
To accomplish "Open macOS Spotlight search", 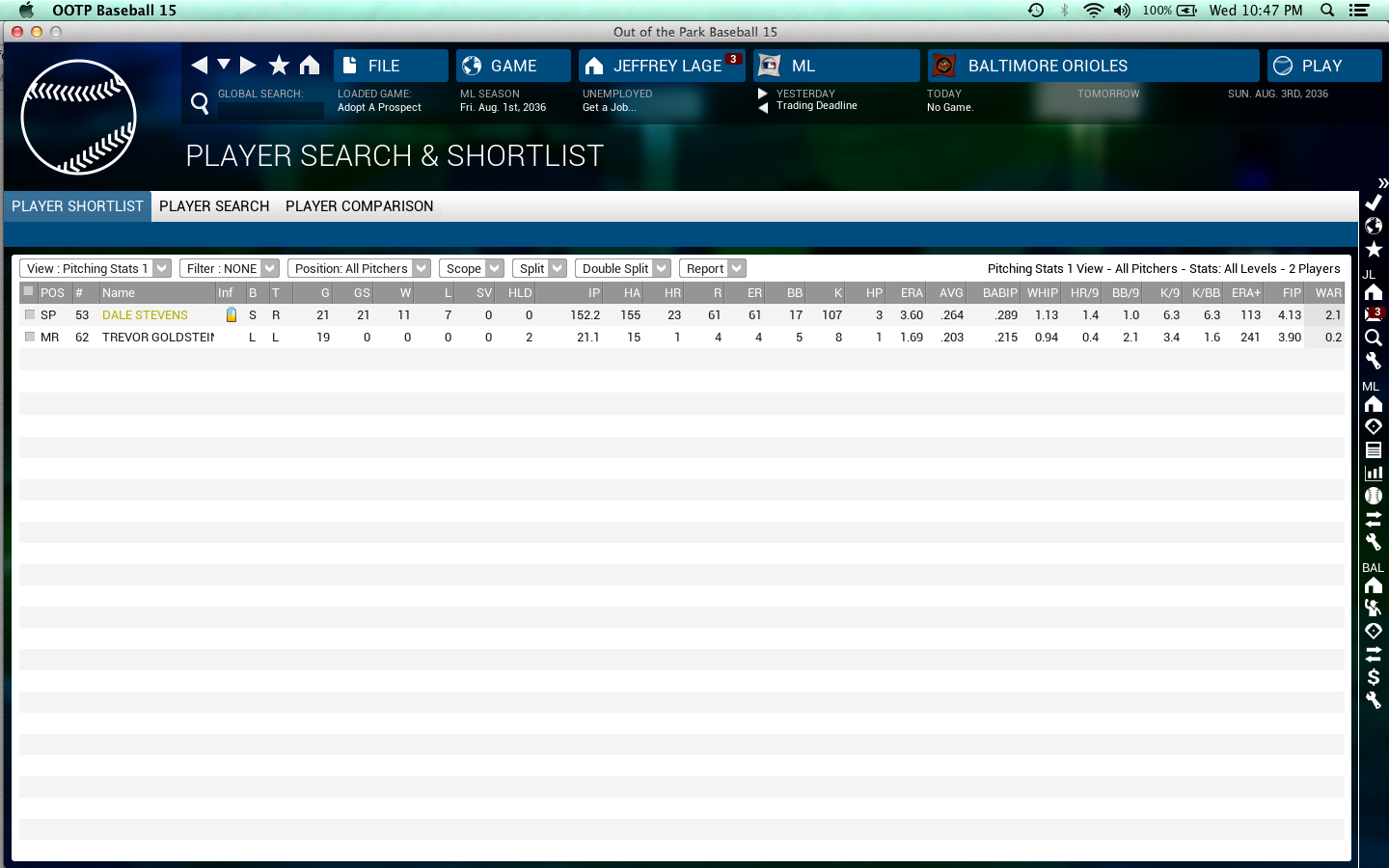I will tap(1327, 11).
